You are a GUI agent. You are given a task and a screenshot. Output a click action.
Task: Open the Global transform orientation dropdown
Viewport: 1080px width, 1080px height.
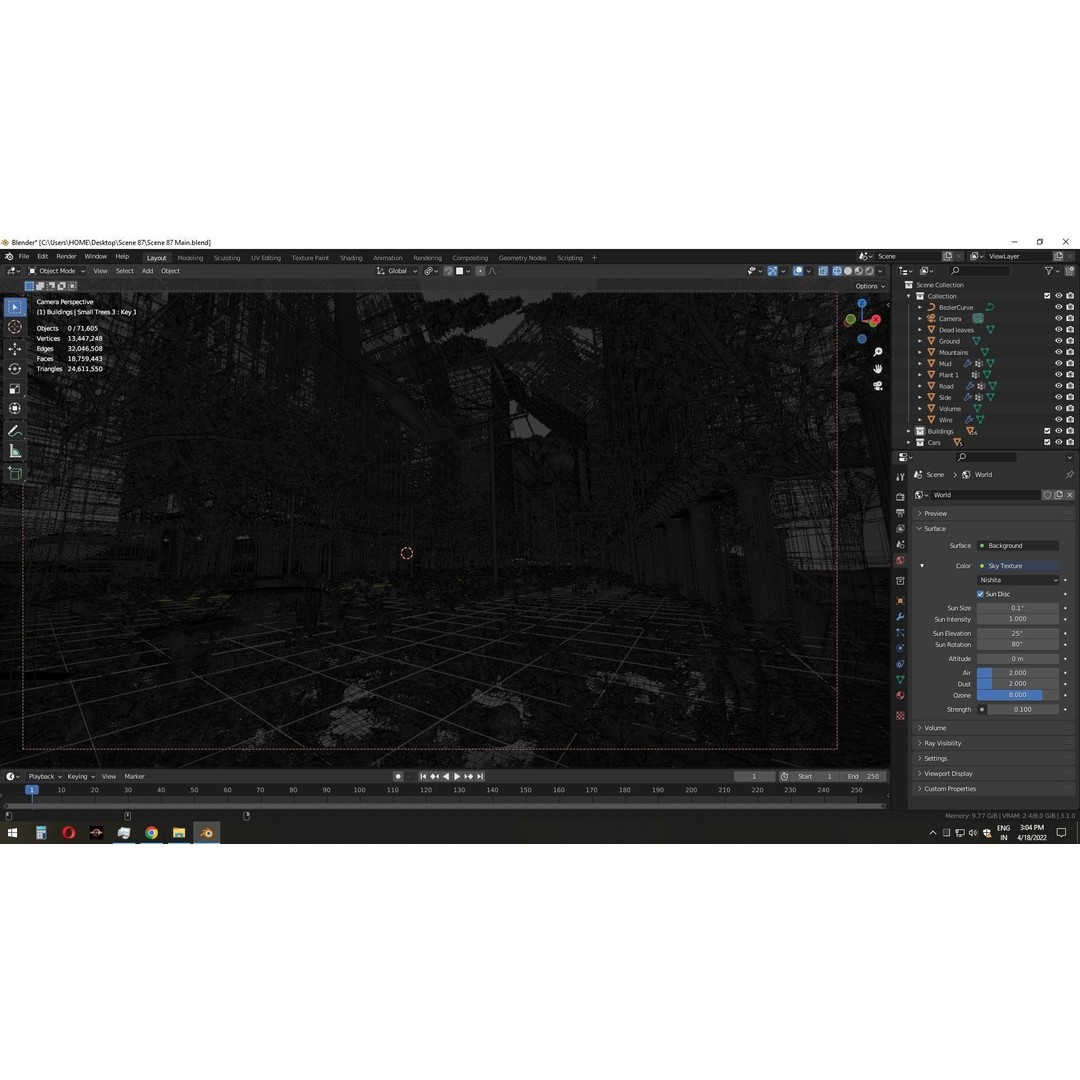397,271
